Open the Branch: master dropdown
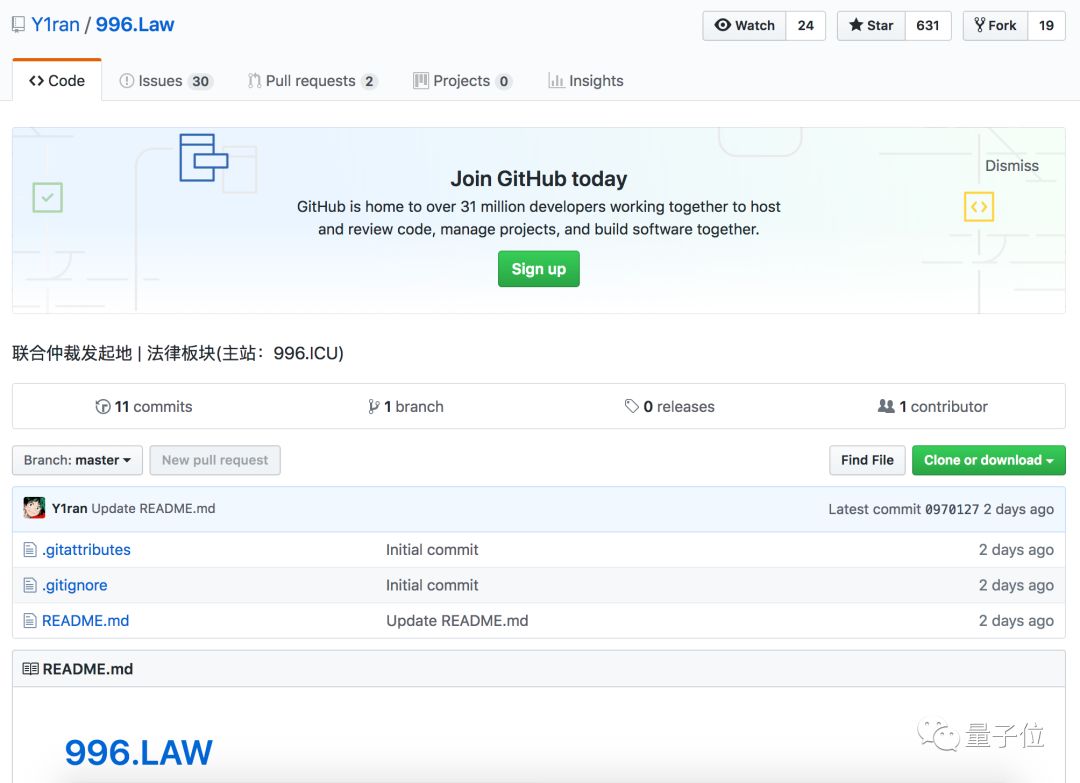This screenshot has height=783, width=1080. [x=77, y=460]
